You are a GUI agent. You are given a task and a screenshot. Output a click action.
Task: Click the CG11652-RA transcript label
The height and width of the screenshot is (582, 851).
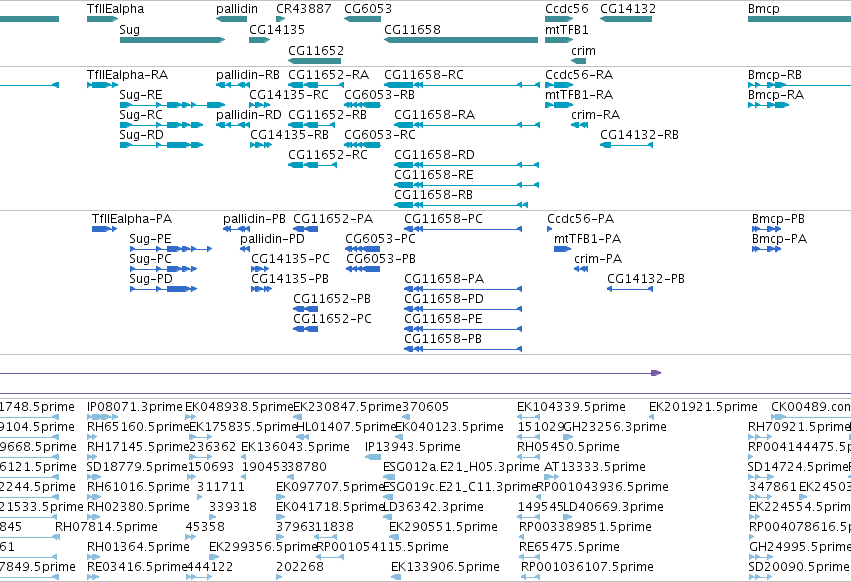coord(328,74)
